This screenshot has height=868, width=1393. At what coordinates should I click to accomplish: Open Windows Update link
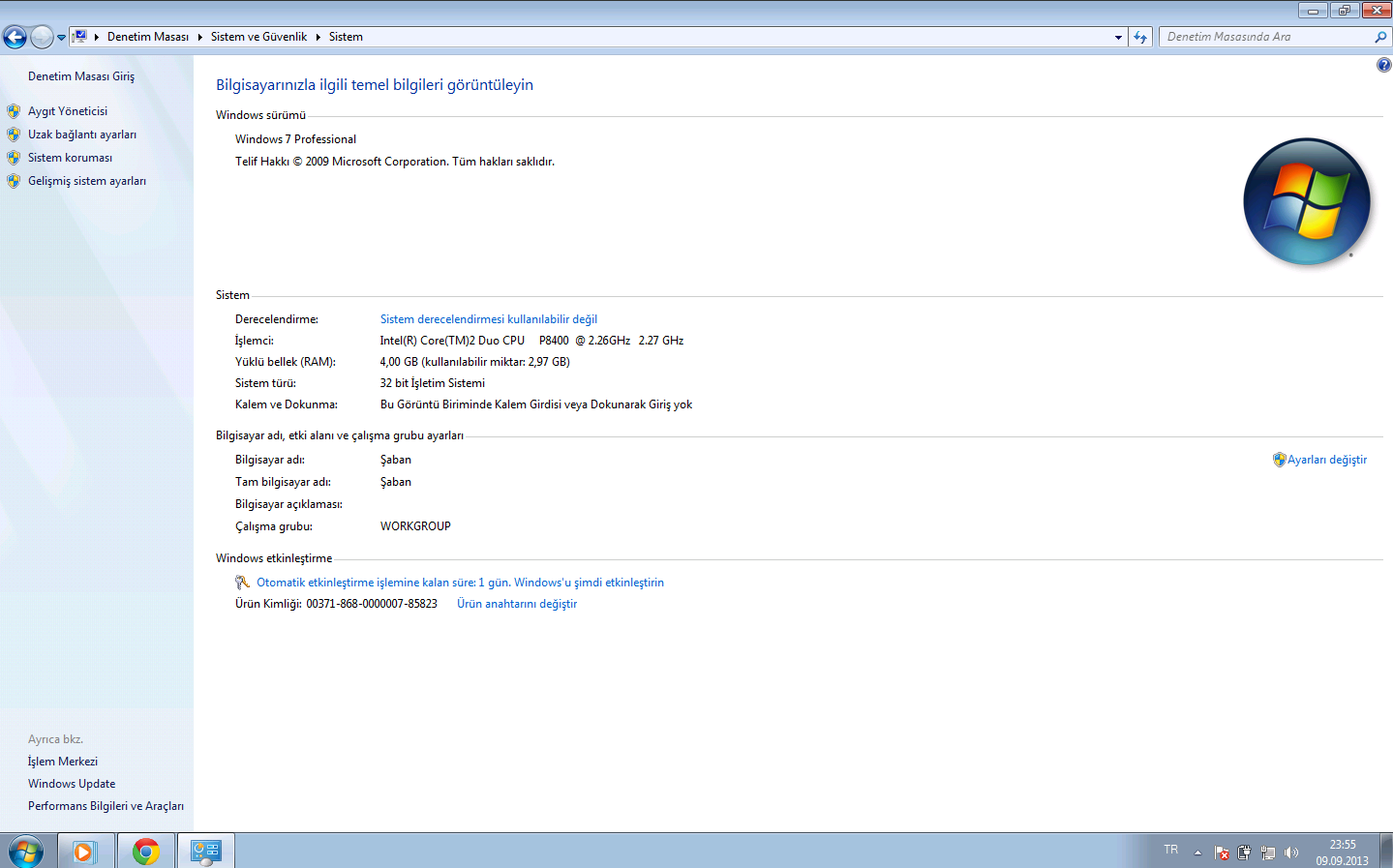pyautogui.click(x=72, y=784)
